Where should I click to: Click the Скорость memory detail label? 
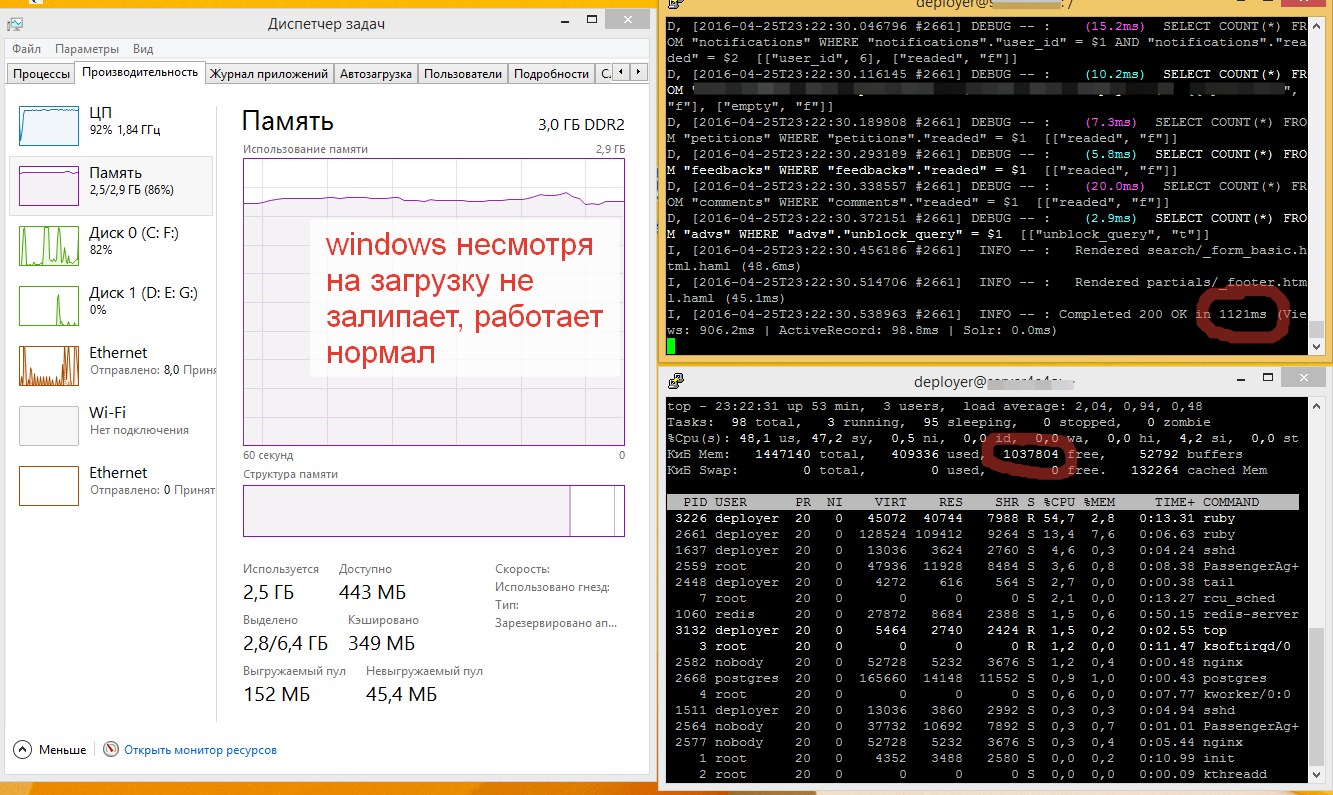coord(523,569)
